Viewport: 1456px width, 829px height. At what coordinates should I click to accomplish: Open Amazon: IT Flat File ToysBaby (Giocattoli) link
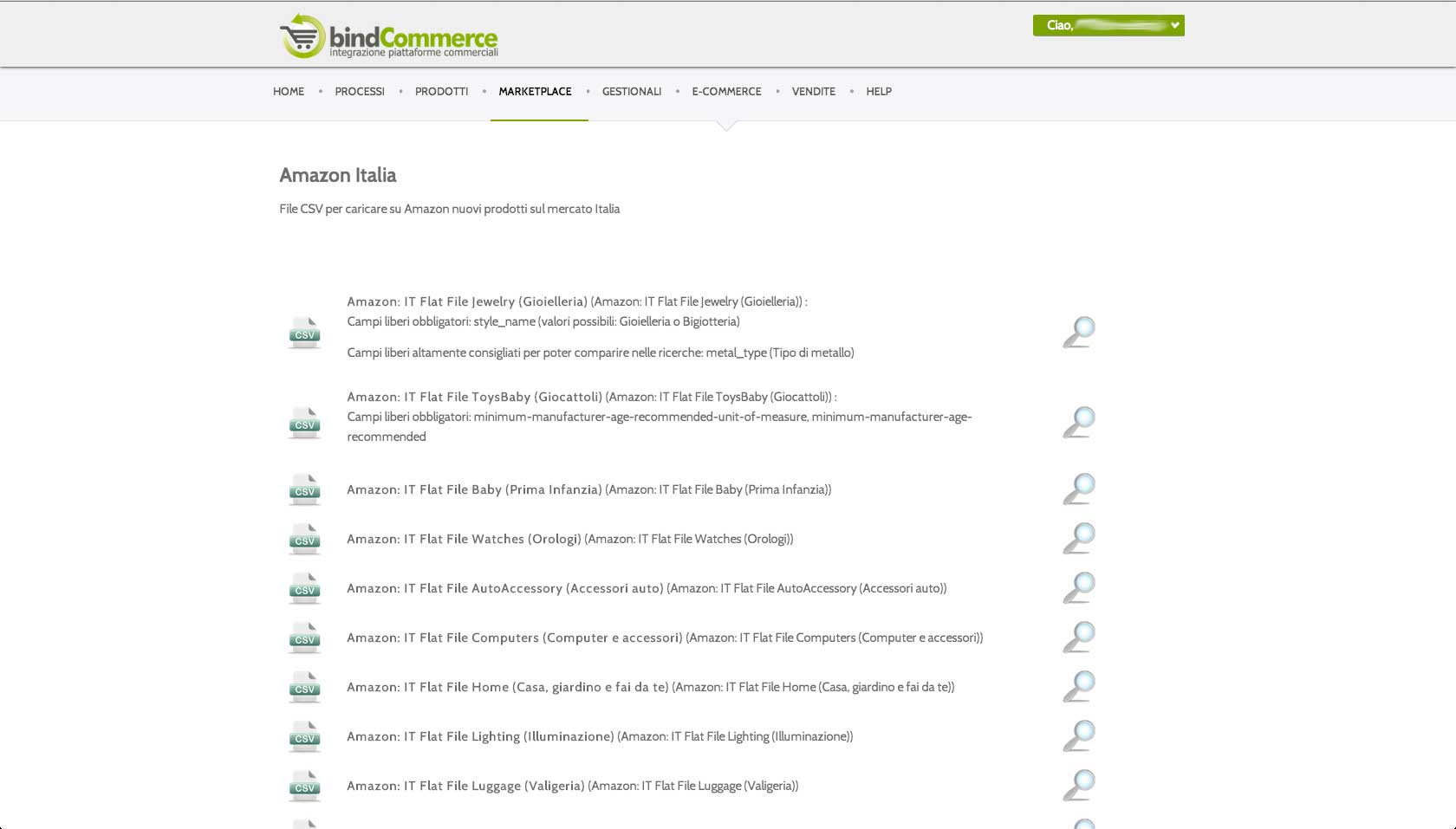point(474,397)
